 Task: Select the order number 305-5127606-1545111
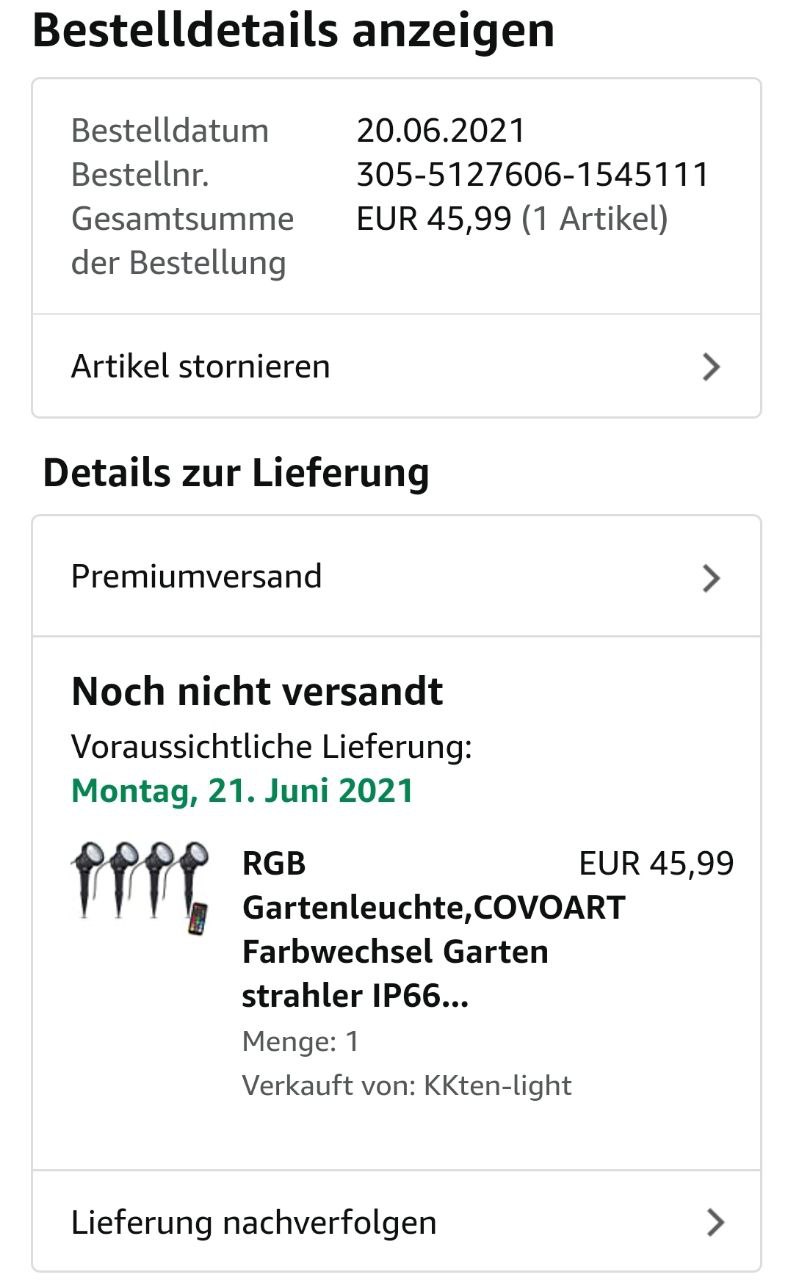532,174
